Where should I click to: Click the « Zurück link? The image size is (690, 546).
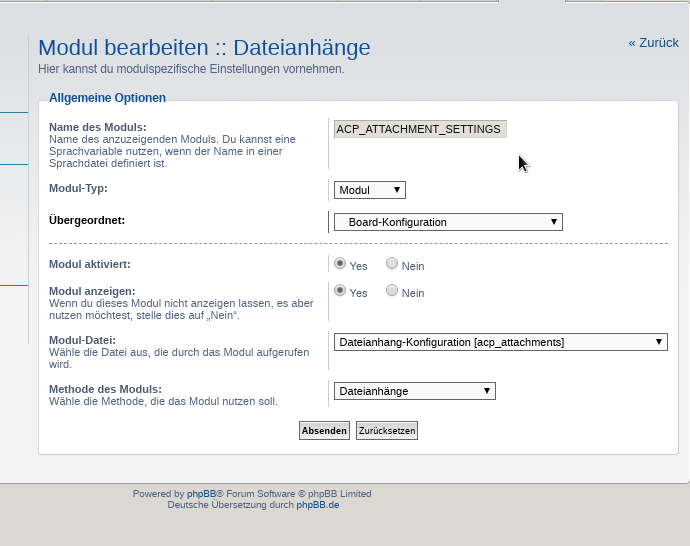coord(653,43)
